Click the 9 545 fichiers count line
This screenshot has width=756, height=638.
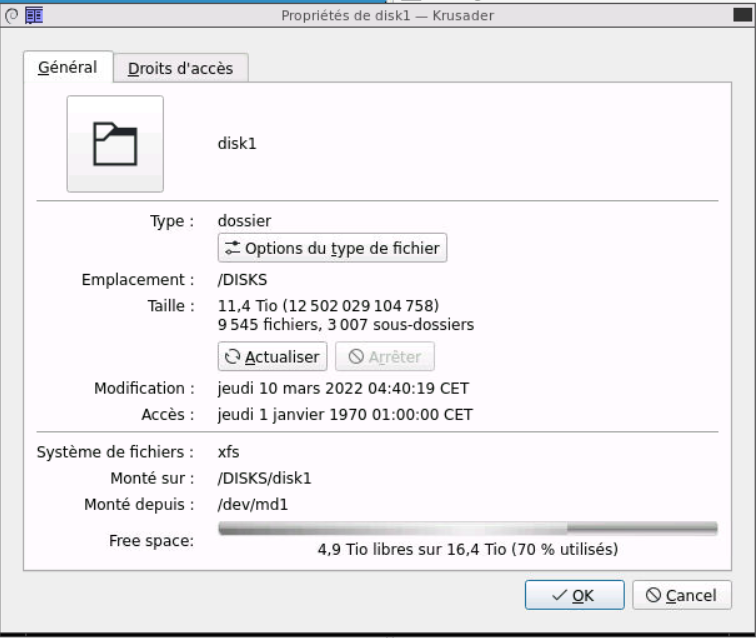(346, 325)
